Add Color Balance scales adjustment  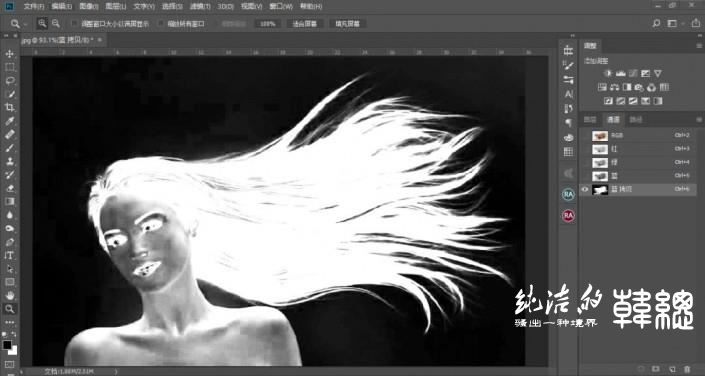[615, 87]
